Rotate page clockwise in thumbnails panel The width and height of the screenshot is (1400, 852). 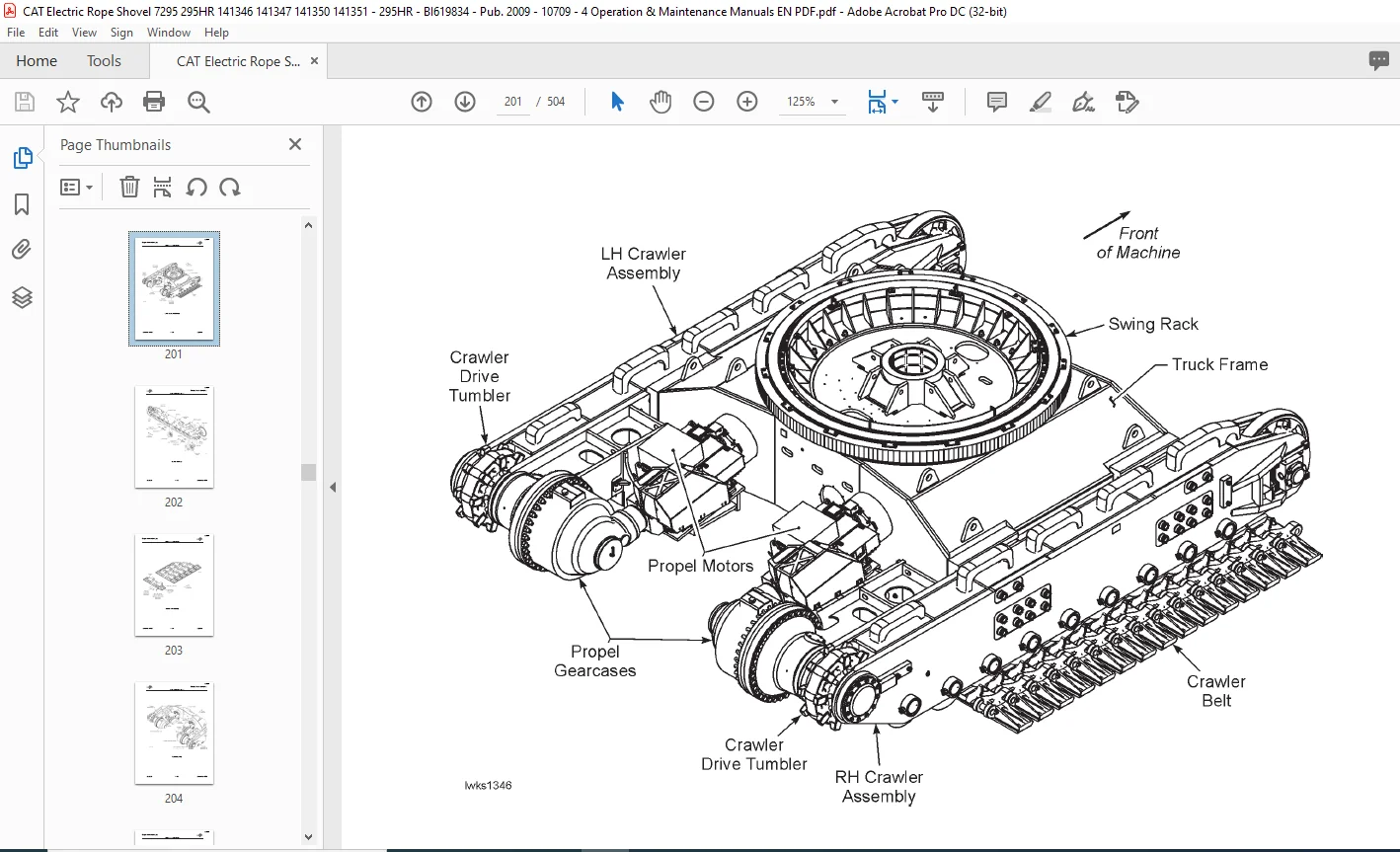pyautogui.click(x=230, y=187)
